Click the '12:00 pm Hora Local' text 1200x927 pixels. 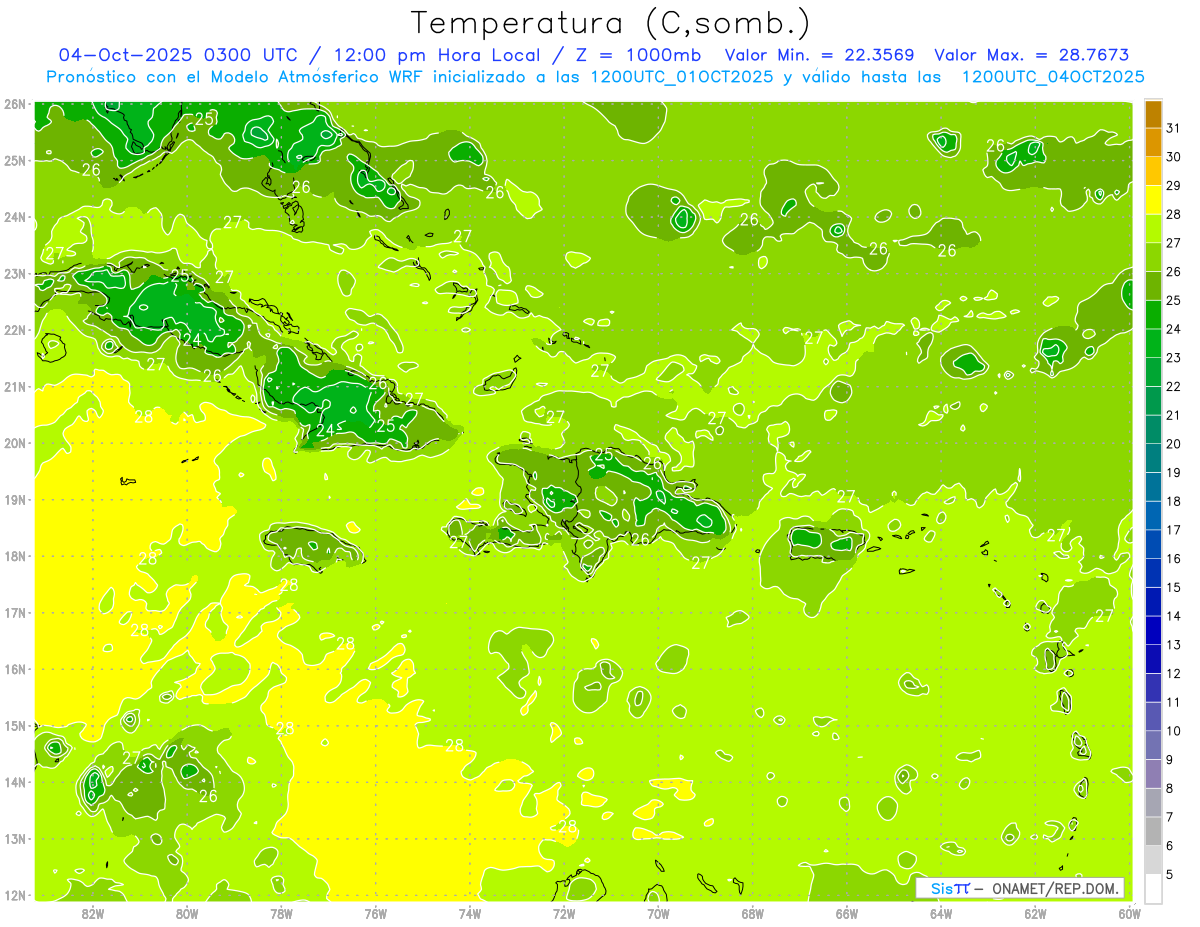(x=440, y=55)
